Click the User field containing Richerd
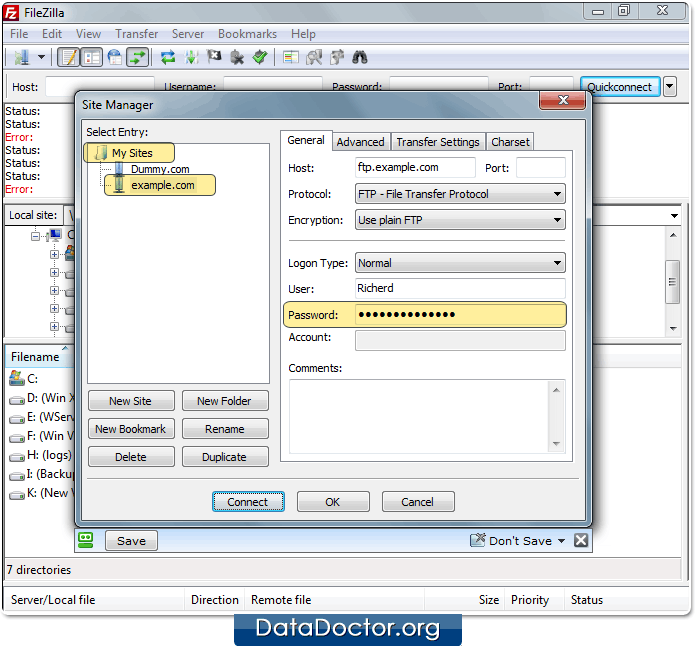 click(460, 288)
